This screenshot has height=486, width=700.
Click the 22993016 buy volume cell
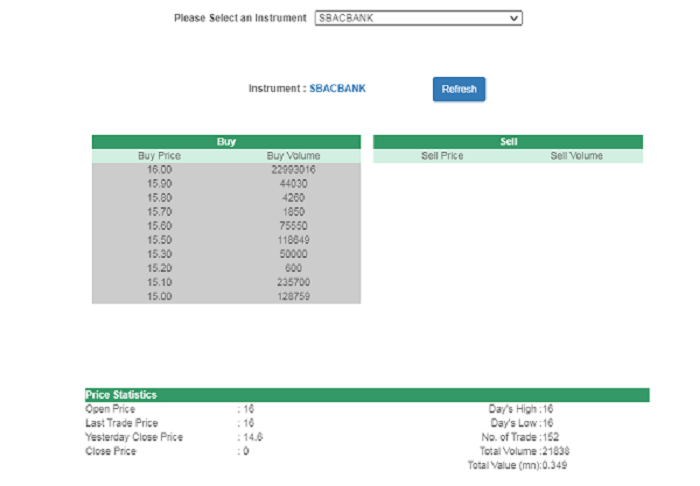(x=293, y=170)
